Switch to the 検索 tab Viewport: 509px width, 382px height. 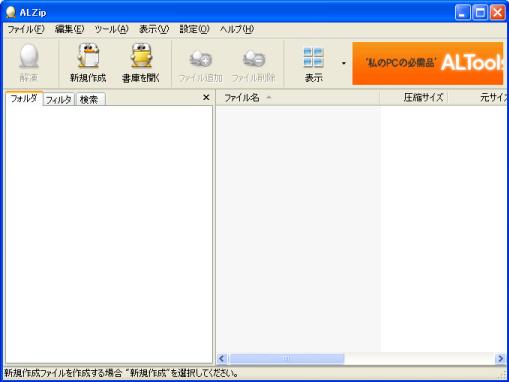(90, 99)
